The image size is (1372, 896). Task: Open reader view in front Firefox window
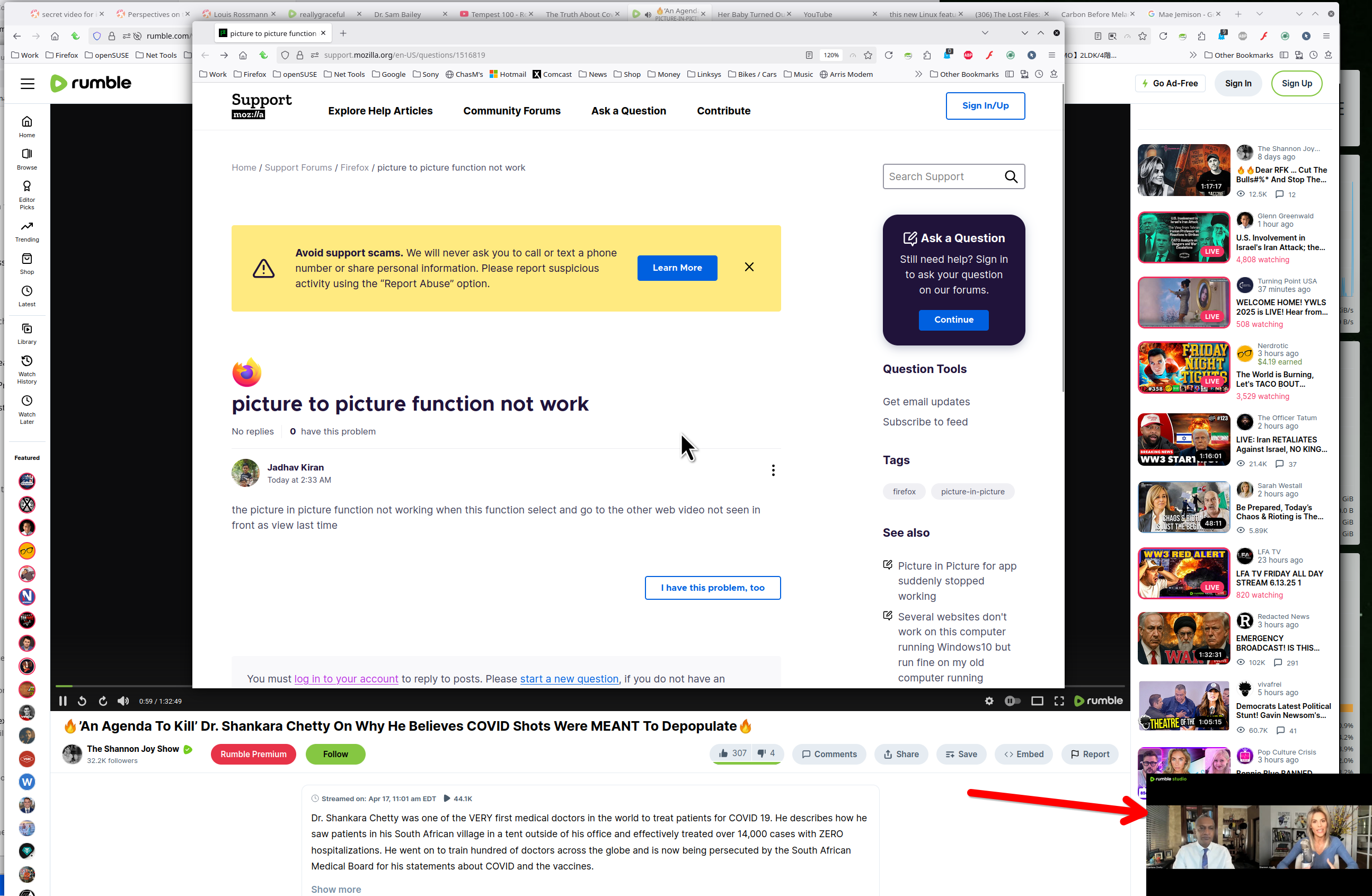pos(809,55)
